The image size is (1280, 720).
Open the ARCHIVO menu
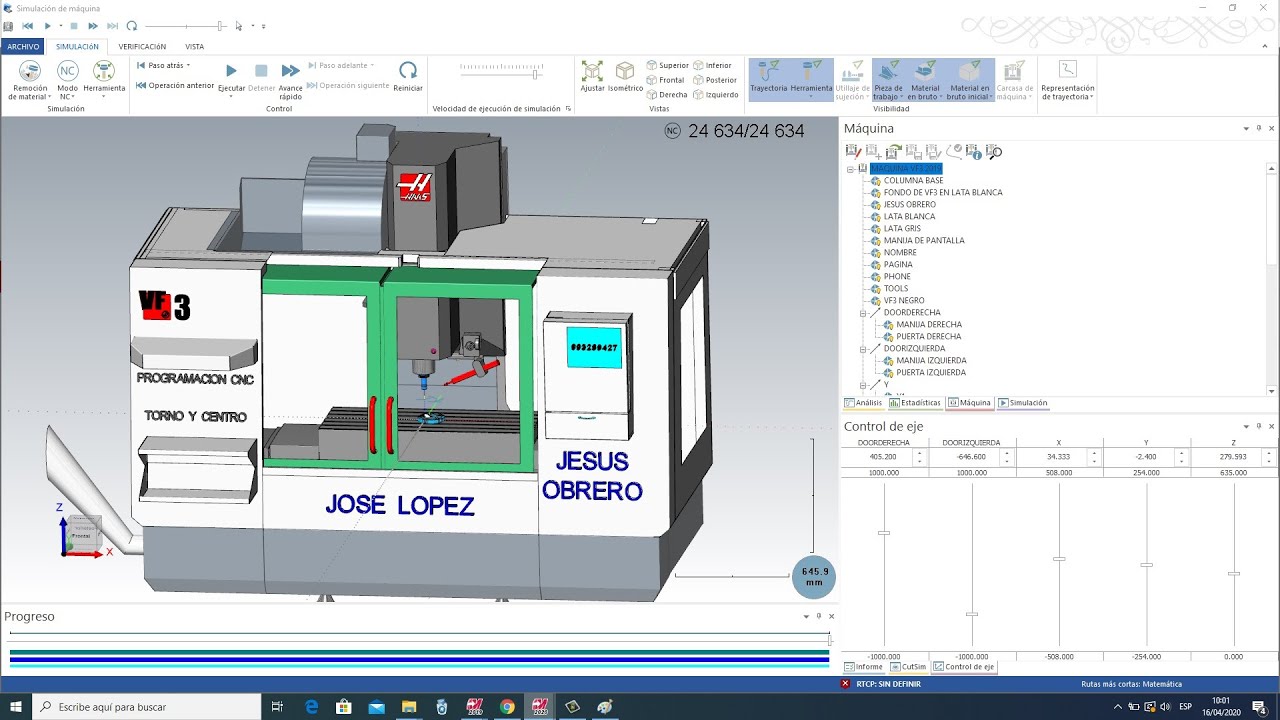(x=23, y=46)
